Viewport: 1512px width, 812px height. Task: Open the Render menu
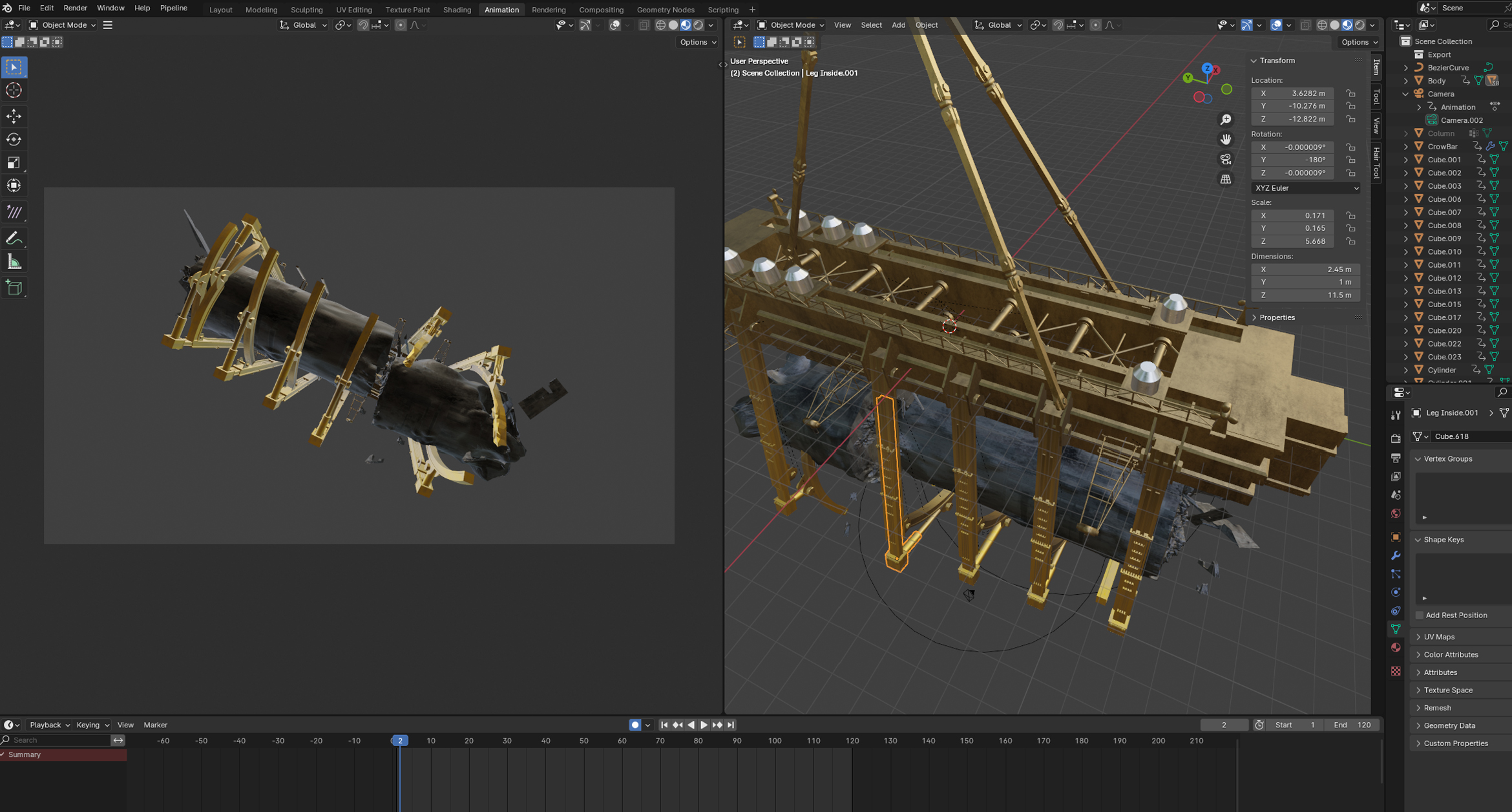(x=75, y=8)
